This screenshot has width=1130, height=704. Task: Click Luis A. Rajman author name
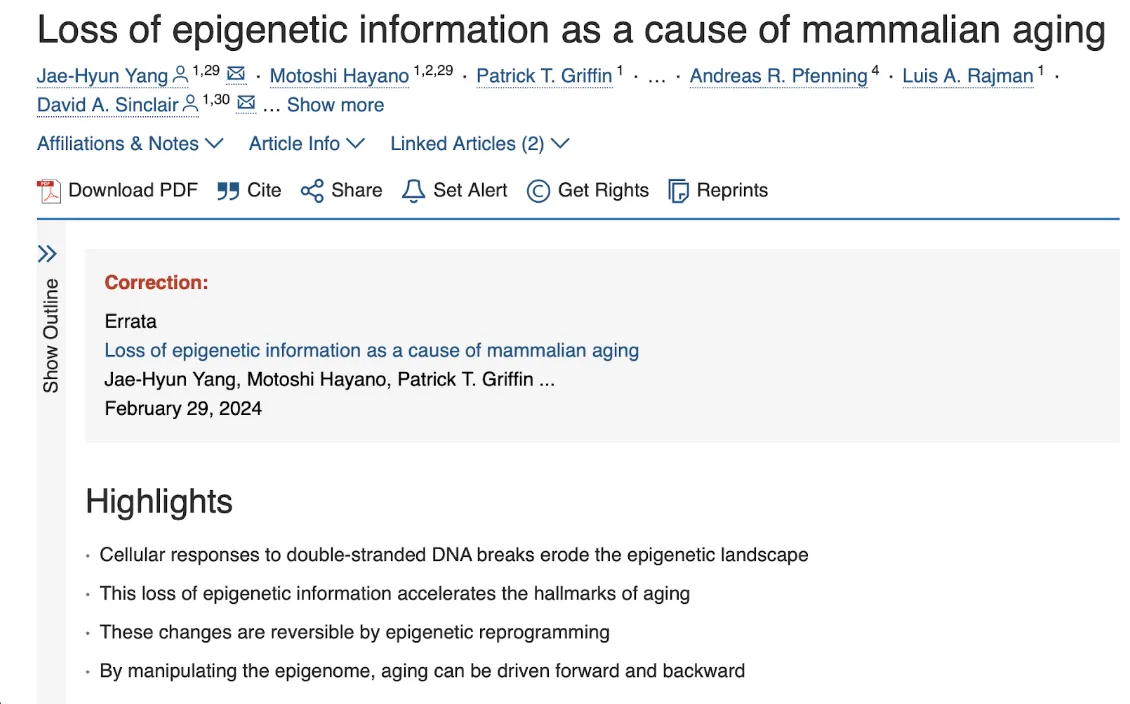967,76
